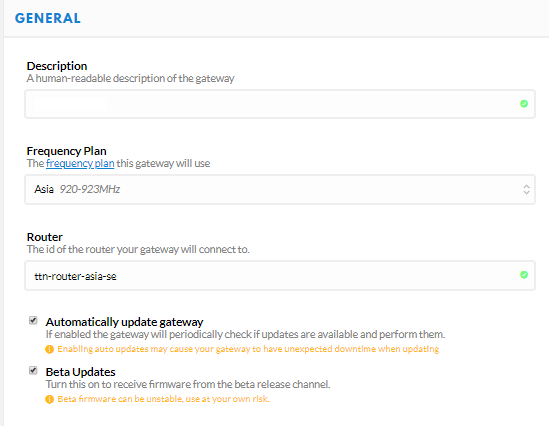Screen dimensions: 549x426
Task: Click the Frequency Plan heading label
Action: tap(67, 151)
